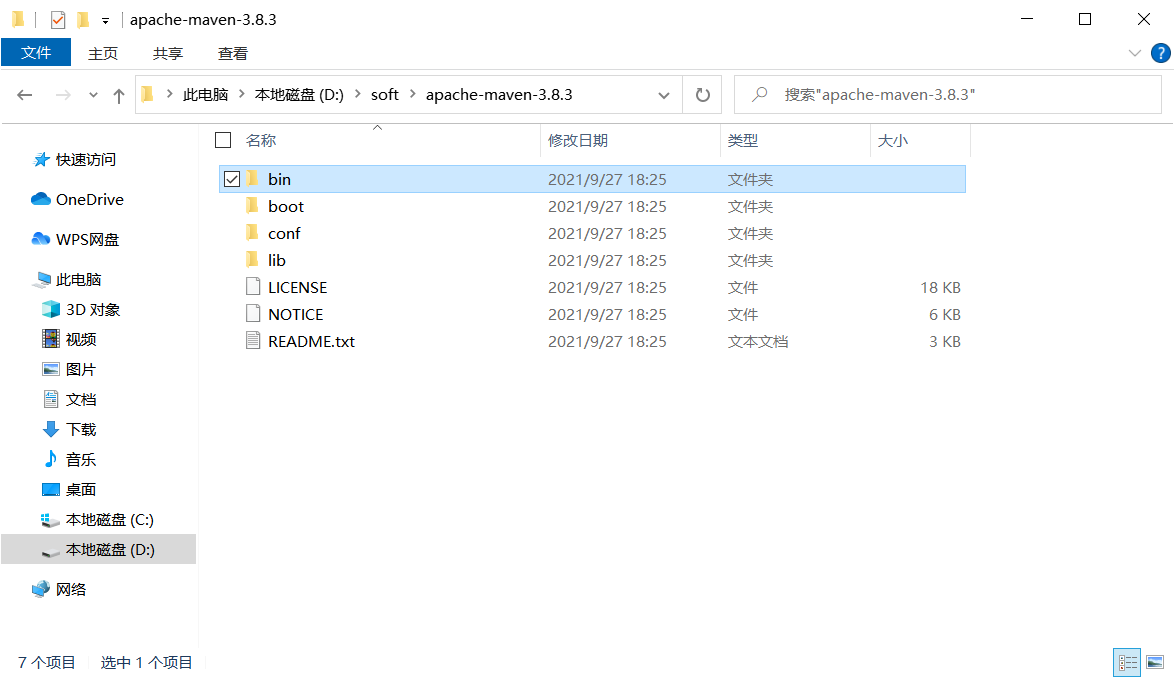Open the 共享 ribbon tab
Viewport: 1175px width, 678px height.
168,53
